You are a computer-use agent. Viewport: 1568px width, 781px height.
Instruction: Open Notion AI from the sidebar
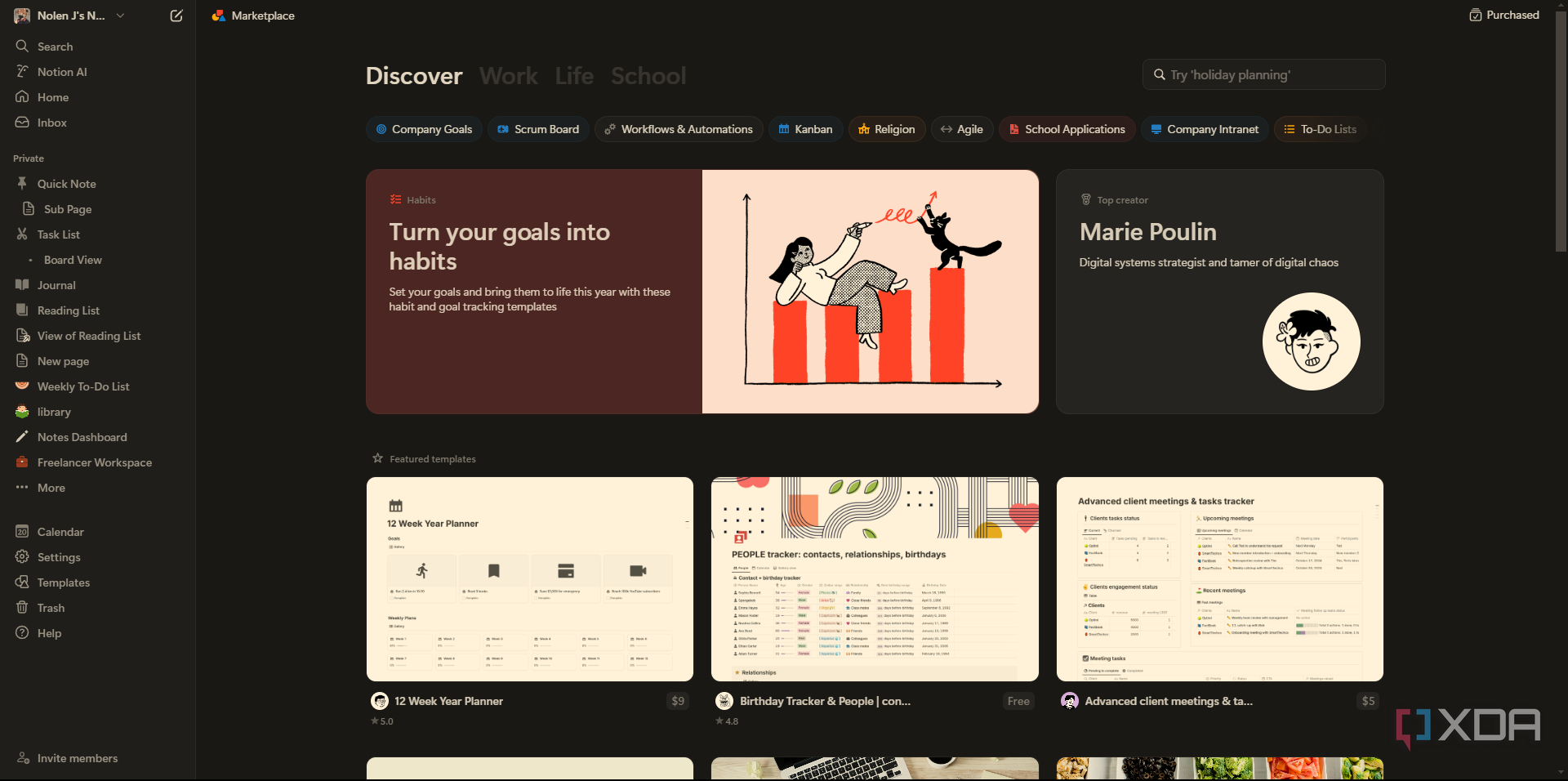(x=98, y=72)
